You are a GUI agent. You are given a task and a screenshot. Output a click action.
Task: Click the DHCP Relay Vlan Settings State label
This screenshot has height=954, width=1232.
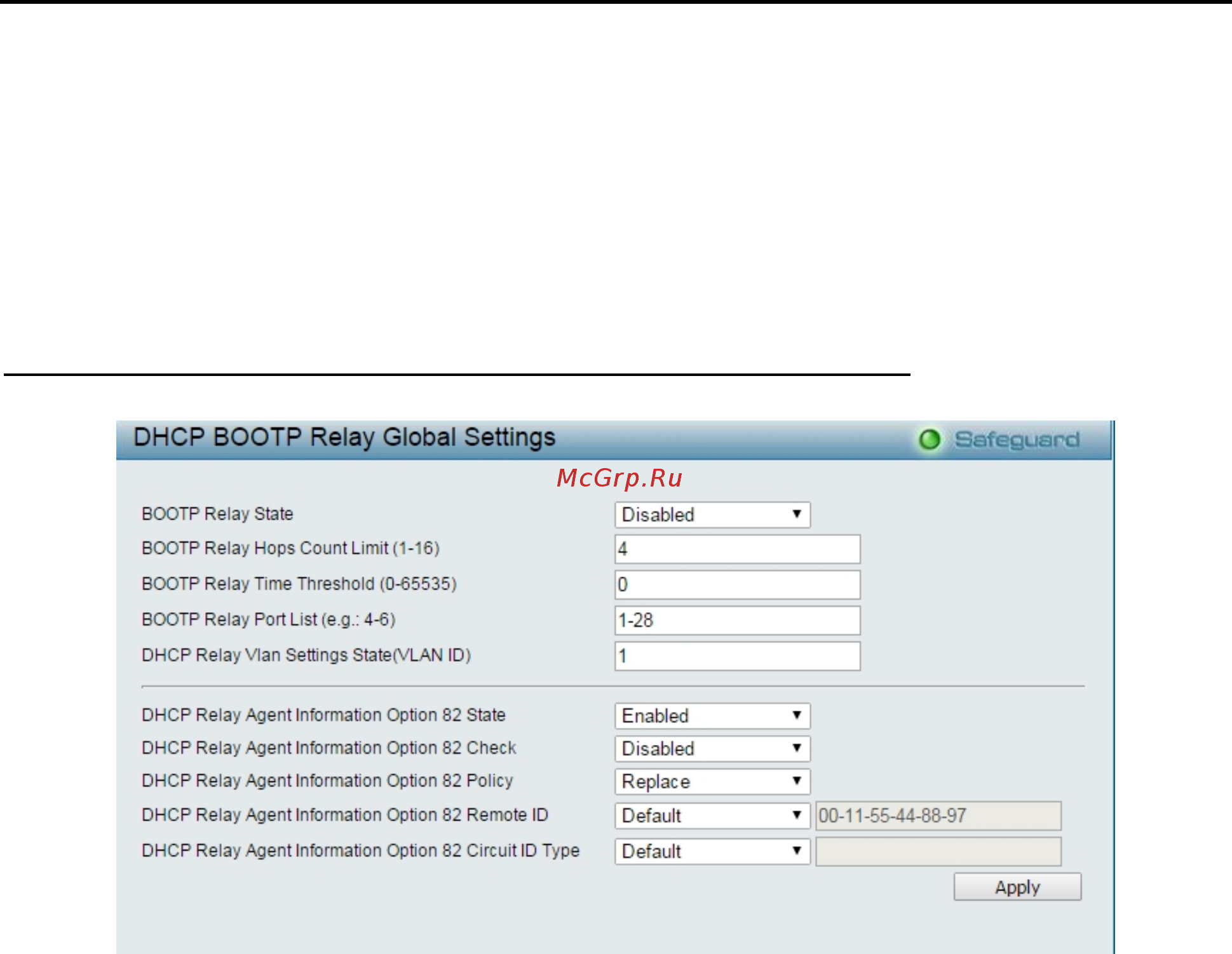(306, 655)
